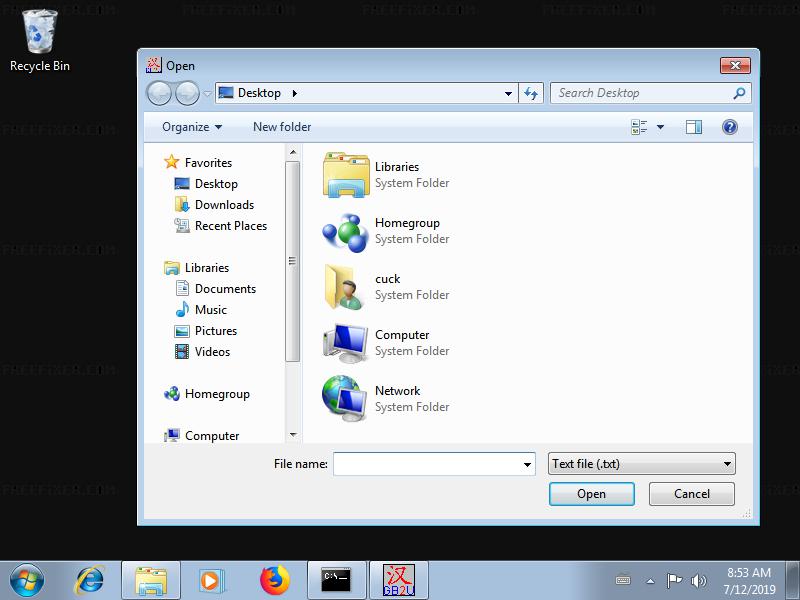This screenshot has height=600, width=800.
Task: Click the File name input box
Action: click(x=427, y=464)
